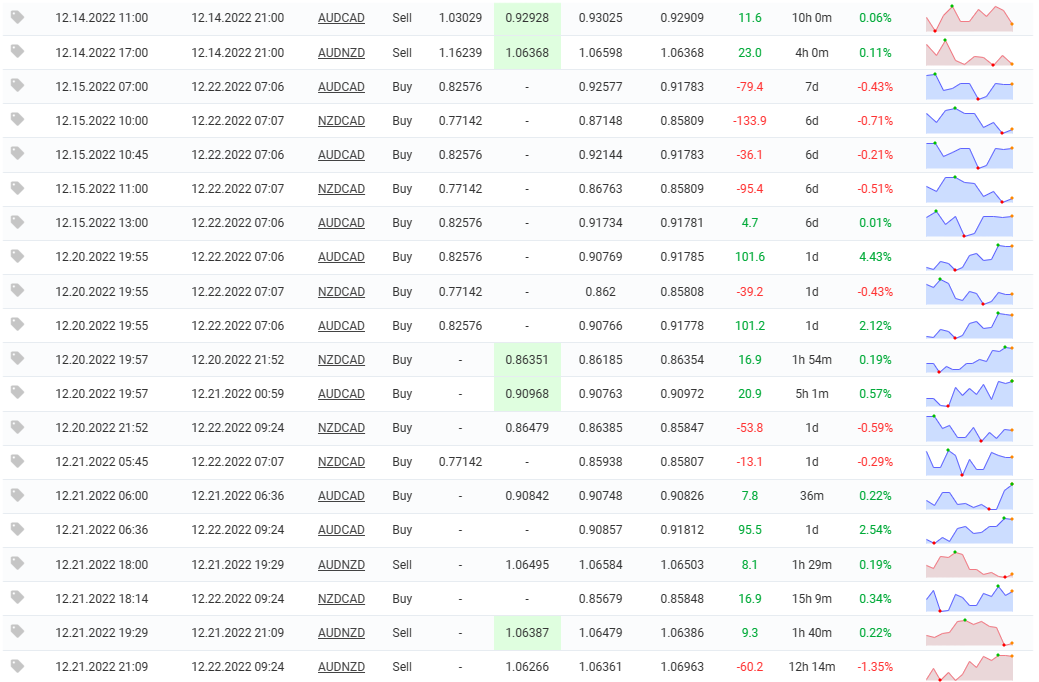Open sparkline chart for the 0.57% gain trade
Image resolution: width=1039 pixels, height=682 pixels.
click(969, 394)
